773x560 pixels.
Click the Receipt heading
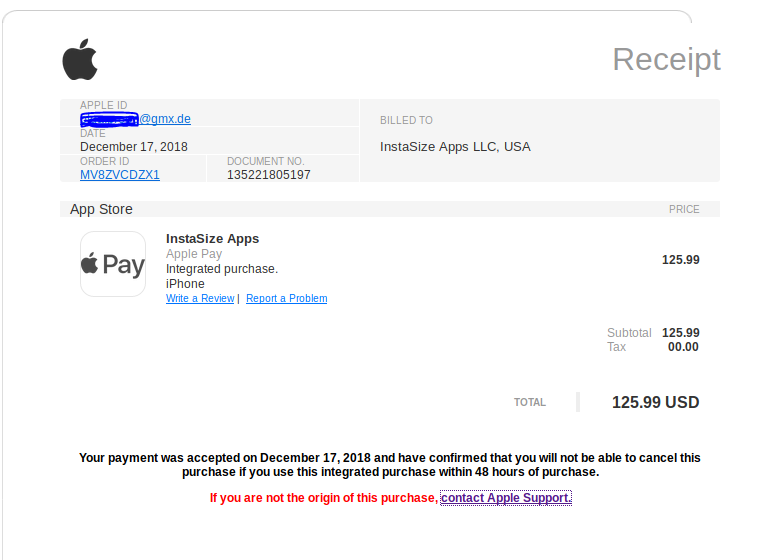(666, 60)
